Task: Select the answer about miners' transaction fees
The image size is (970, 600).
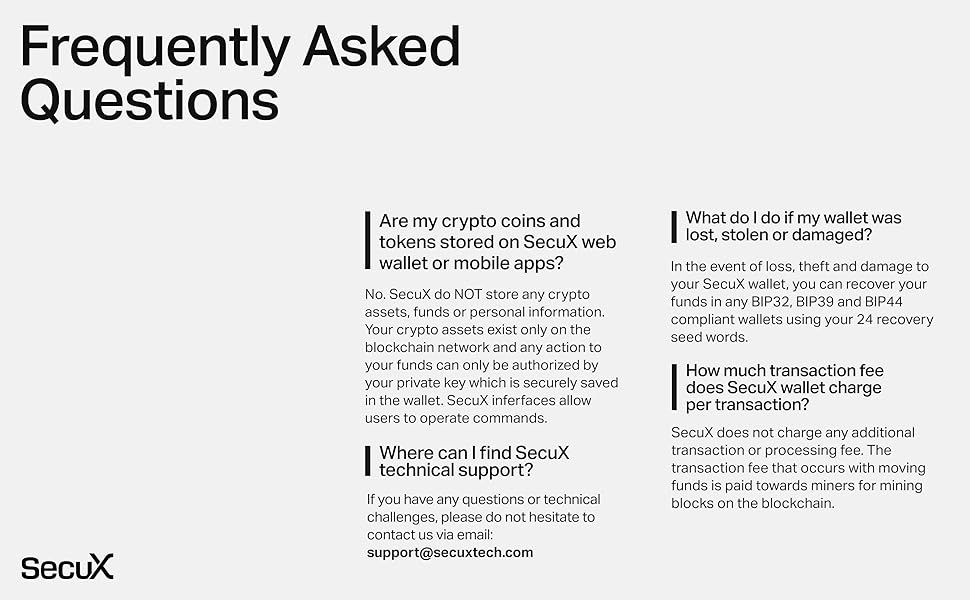Action: coord(798,468)
